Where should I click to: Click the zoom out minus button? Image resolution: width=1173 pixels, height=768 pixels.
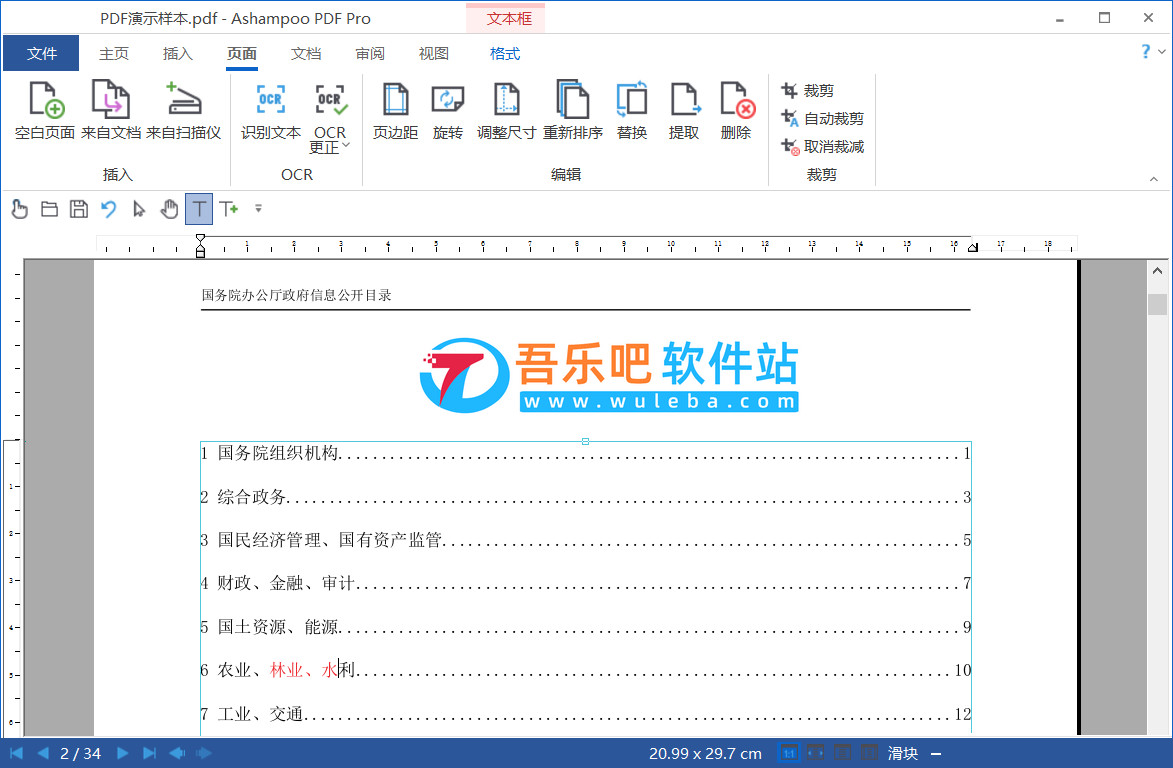point(937,754)
